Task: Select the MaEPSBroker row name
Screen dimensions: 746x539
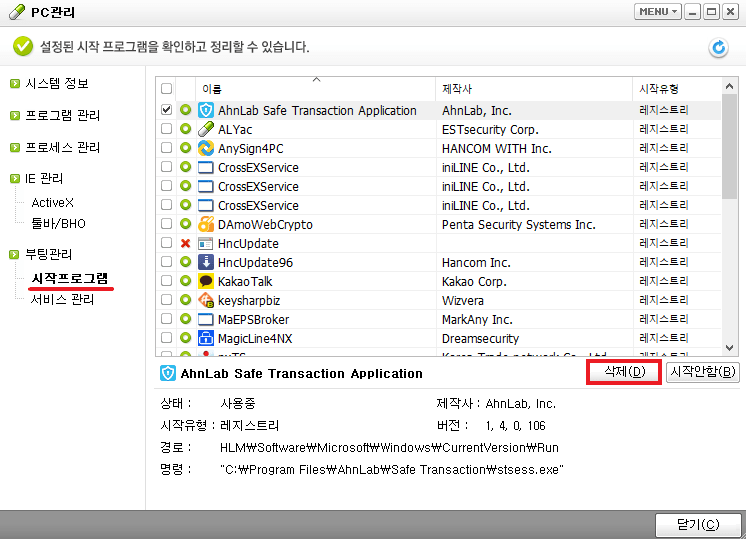Action: (254, 320)
